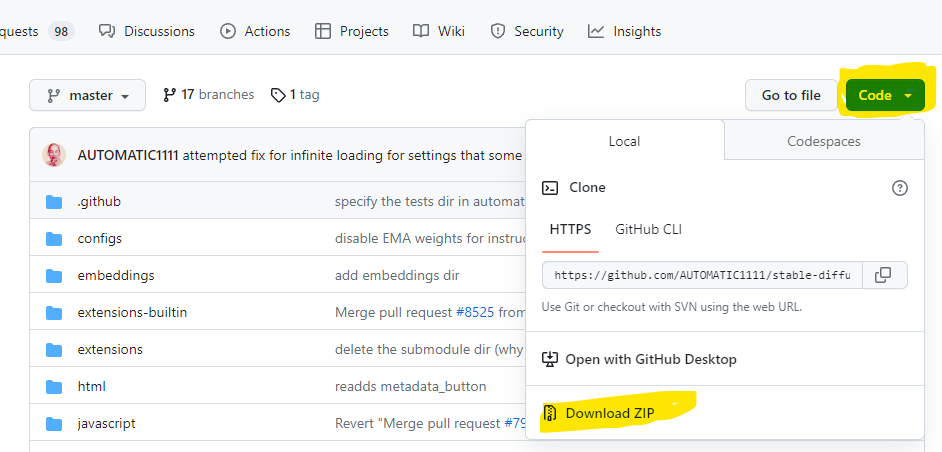The width and height of the screenshot is (942, 452).
Task: Open commit 'specify the tests dir in automat'
Action: (x=430, y=201)
